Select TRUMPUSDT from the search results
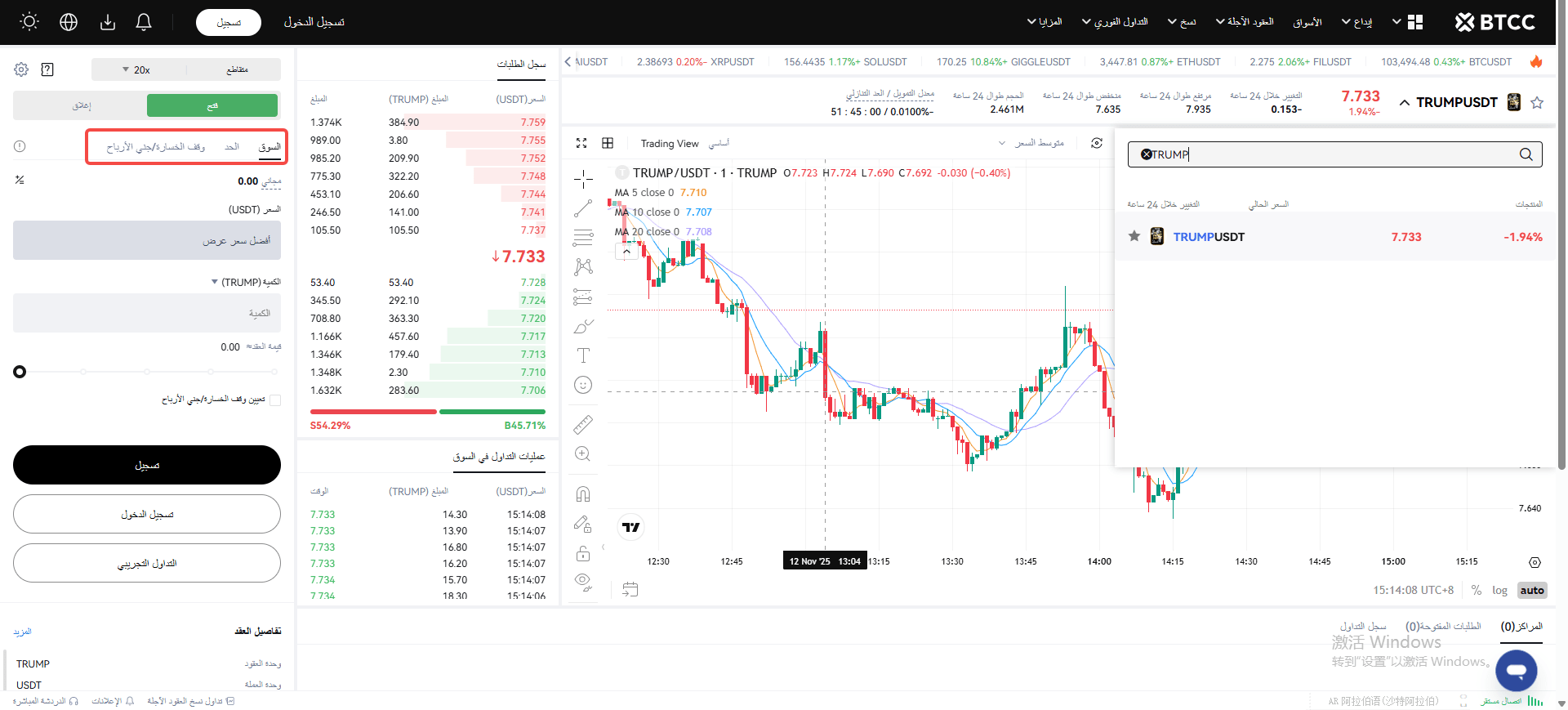 tap(1209, 237)
